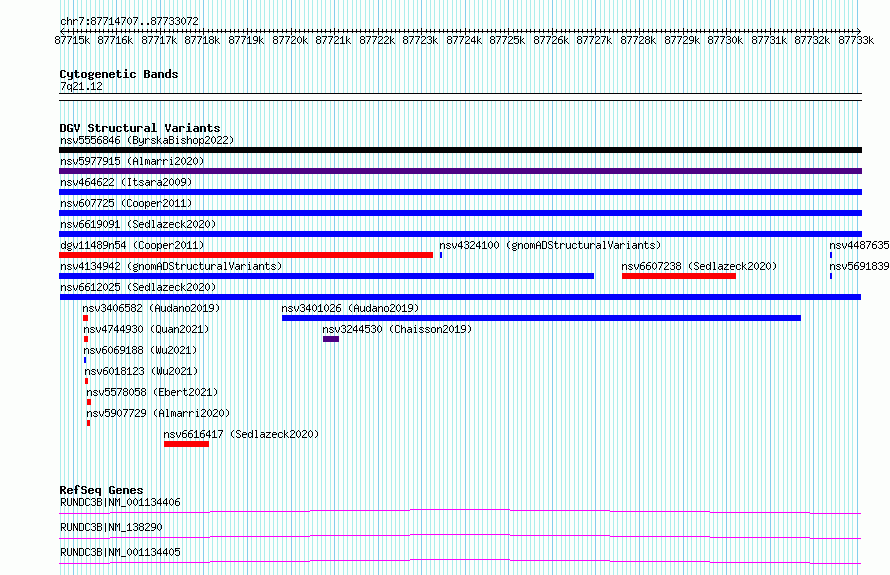Click the nsv3401026 (Audano2019) label

[350, 308]
